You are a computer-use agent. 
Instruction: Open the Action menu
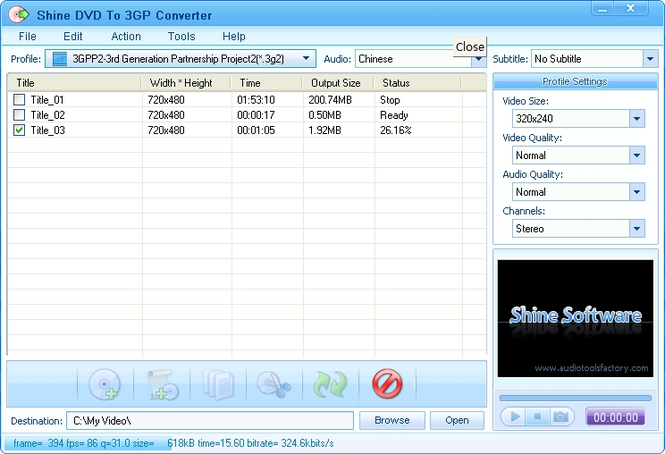coord(126,36)
